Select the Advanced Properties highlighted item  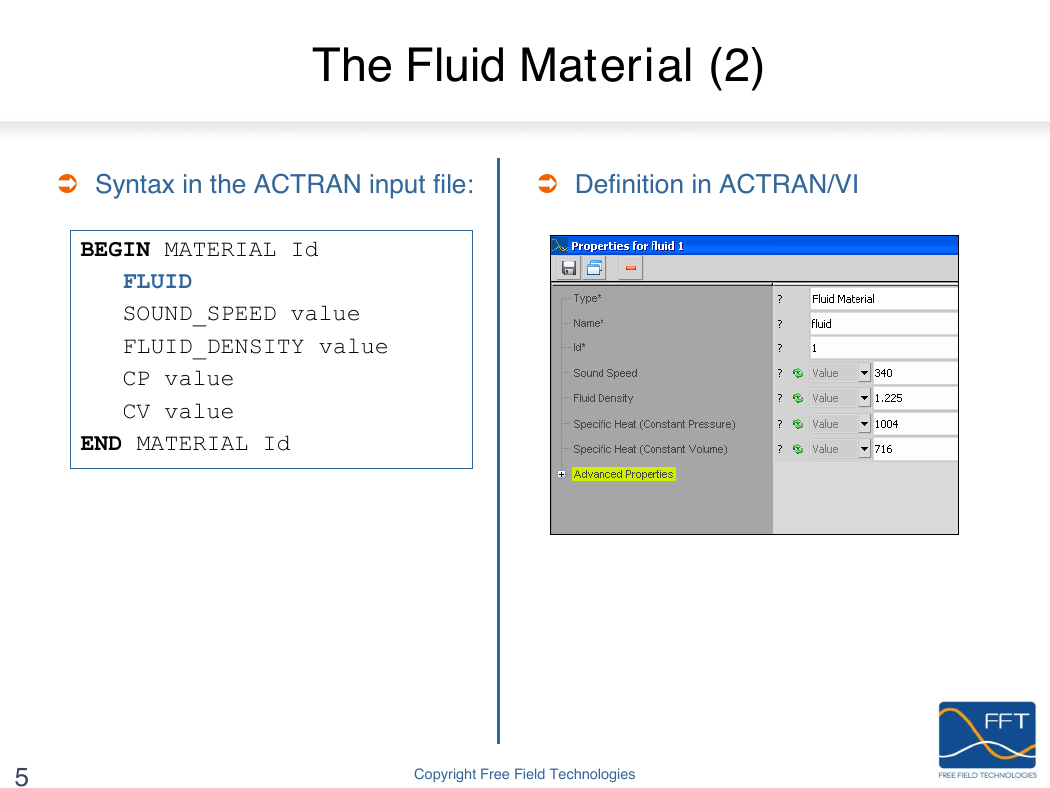coord(623,474)
